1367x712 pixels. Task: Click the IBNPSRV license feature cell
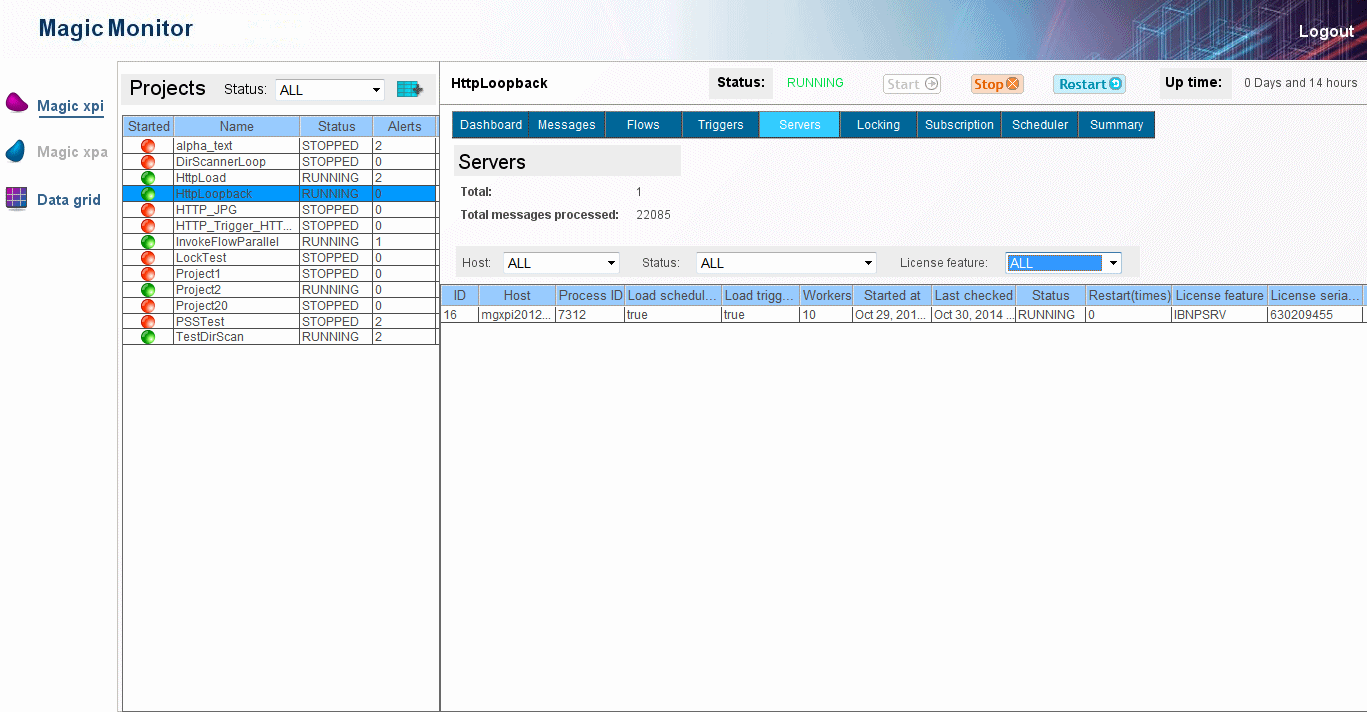[1219, 315]
